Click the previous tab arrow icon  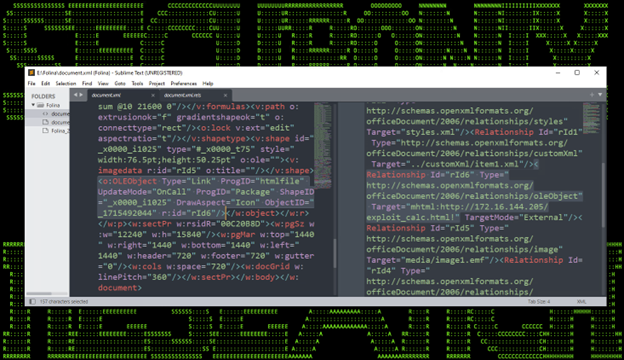click(x=76, y=95)
